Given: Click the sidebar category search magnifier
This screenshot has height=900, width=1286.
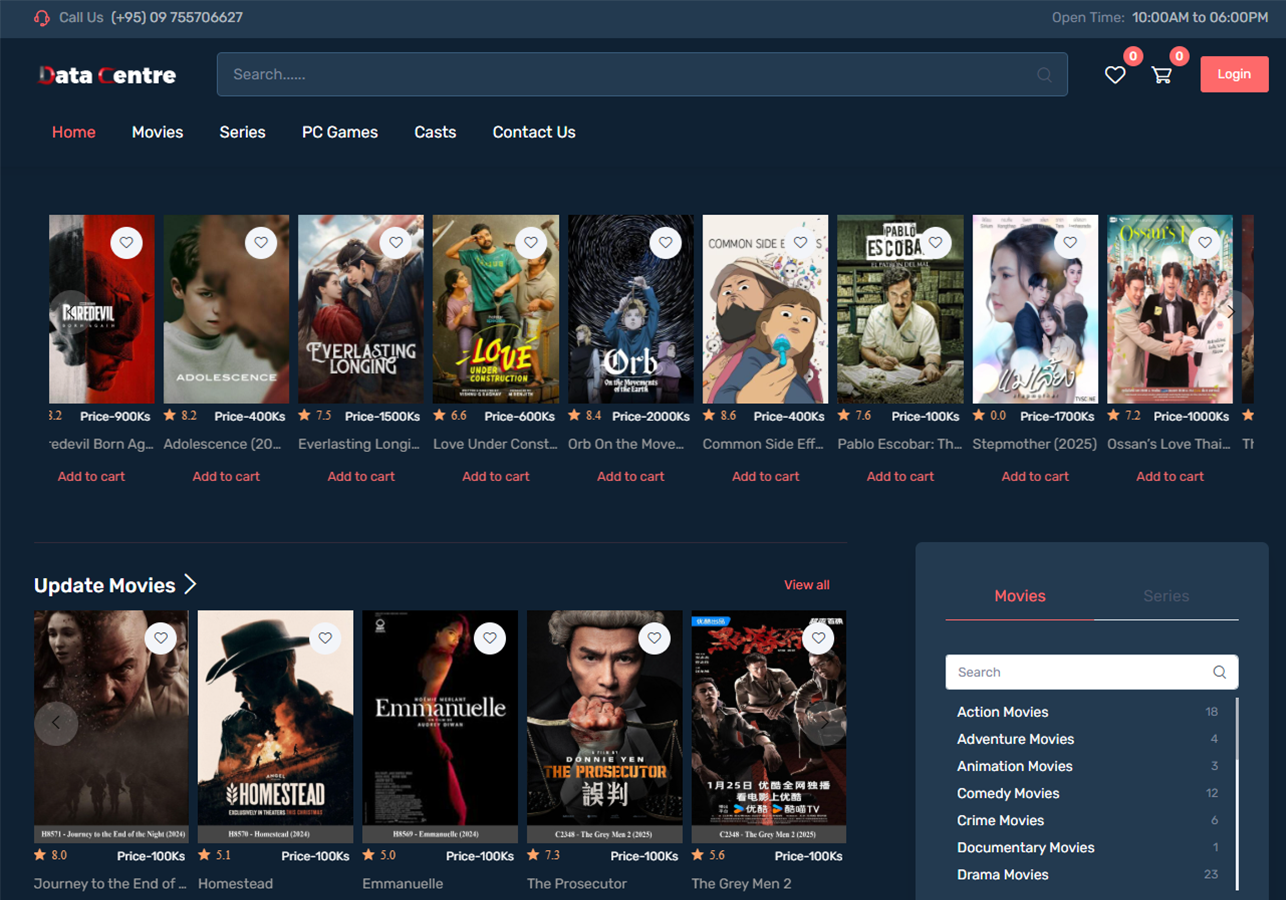Looking at the screenshot, I should pyautogui.click(x=1219, y=672).
